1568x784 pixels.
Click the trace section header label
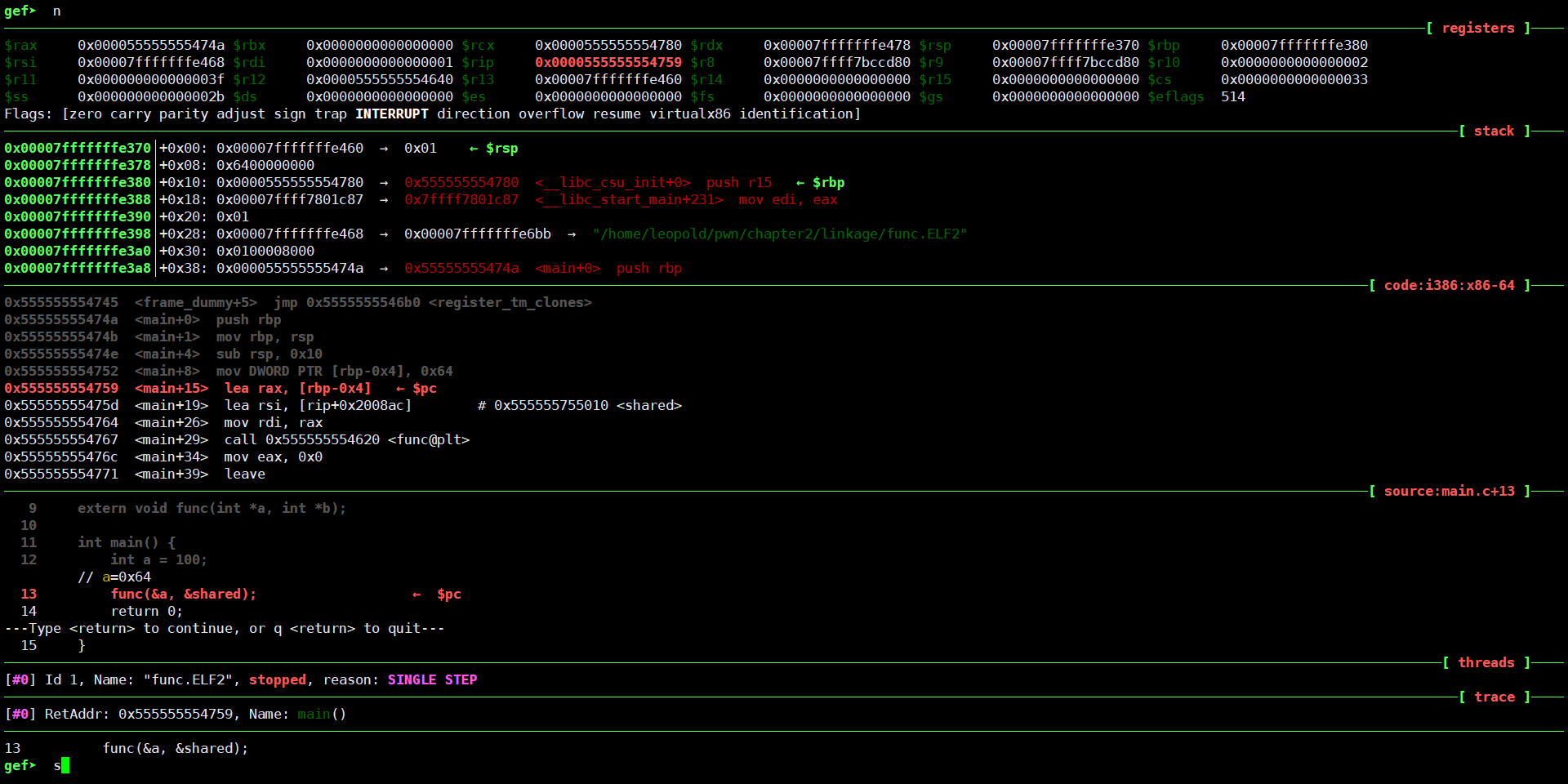1494,697
